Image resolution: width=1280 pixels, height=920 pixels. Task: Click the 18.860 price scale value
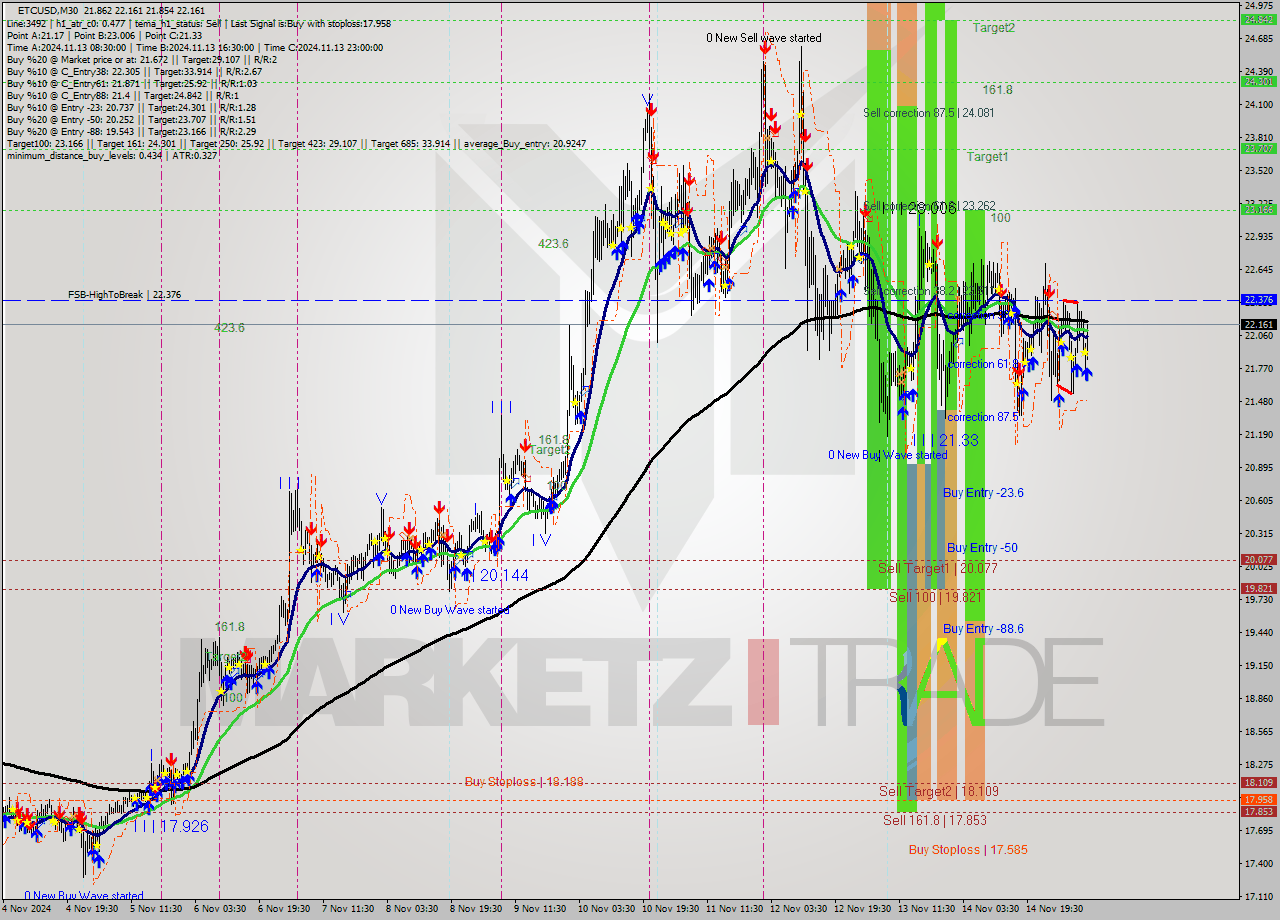coord(1258,699)
